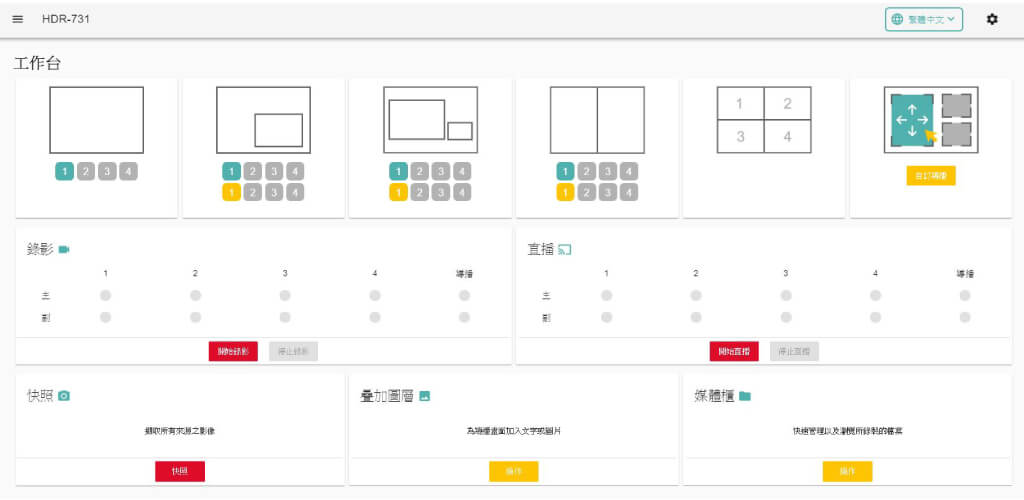Viewport: 1024px width, 500px height.
Task: Toggle streaming main-stream circle for 導播
Action: 965,296
